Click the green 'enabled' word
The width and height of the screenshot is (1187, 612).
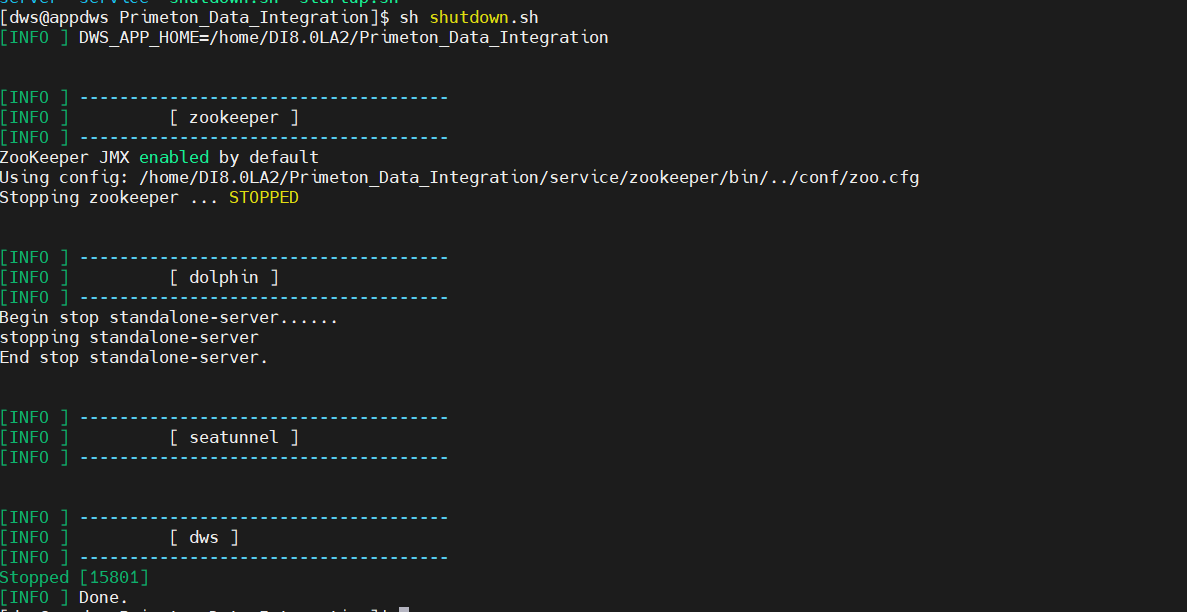(x=174, y=158)
